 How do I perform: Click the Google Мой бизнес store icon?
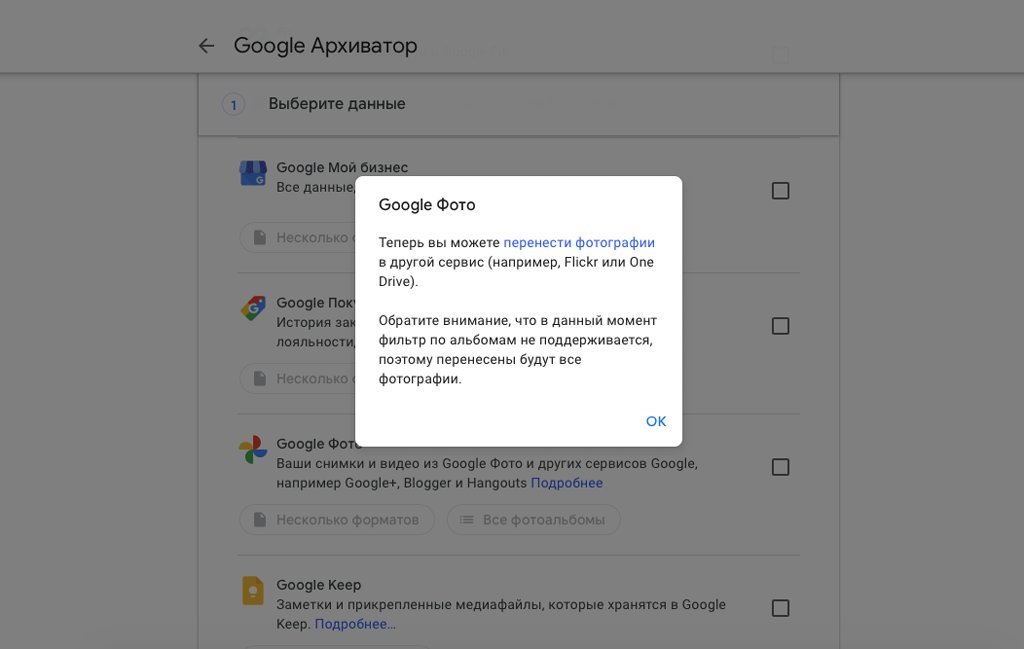[253, 173]
